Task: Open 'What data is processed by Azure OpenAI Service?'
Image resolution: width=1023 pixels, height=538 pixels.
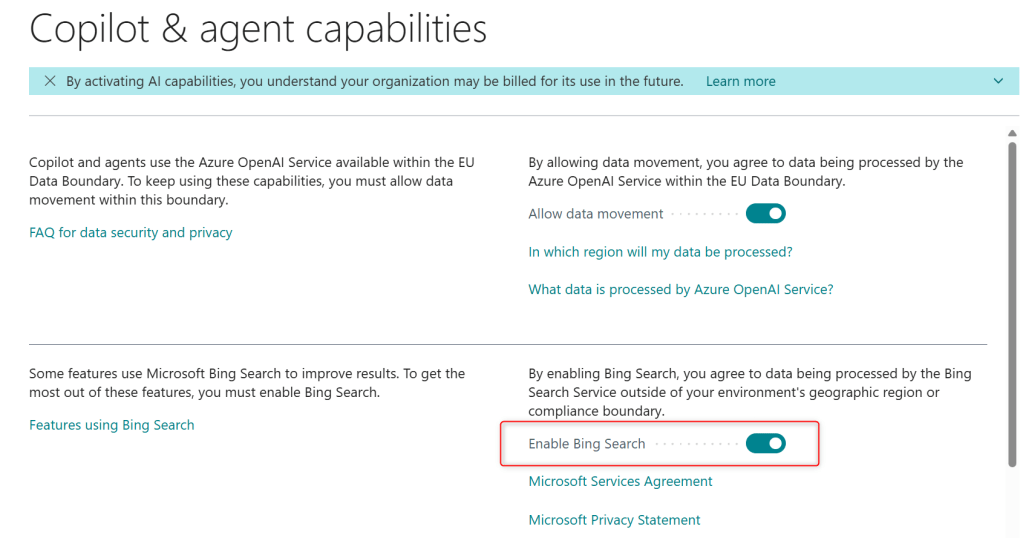Action: coord(680,289)
